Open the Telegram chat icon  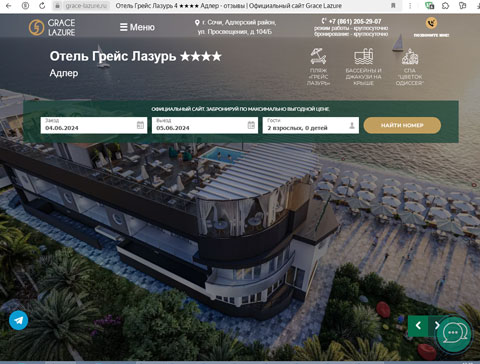[19, 320]
